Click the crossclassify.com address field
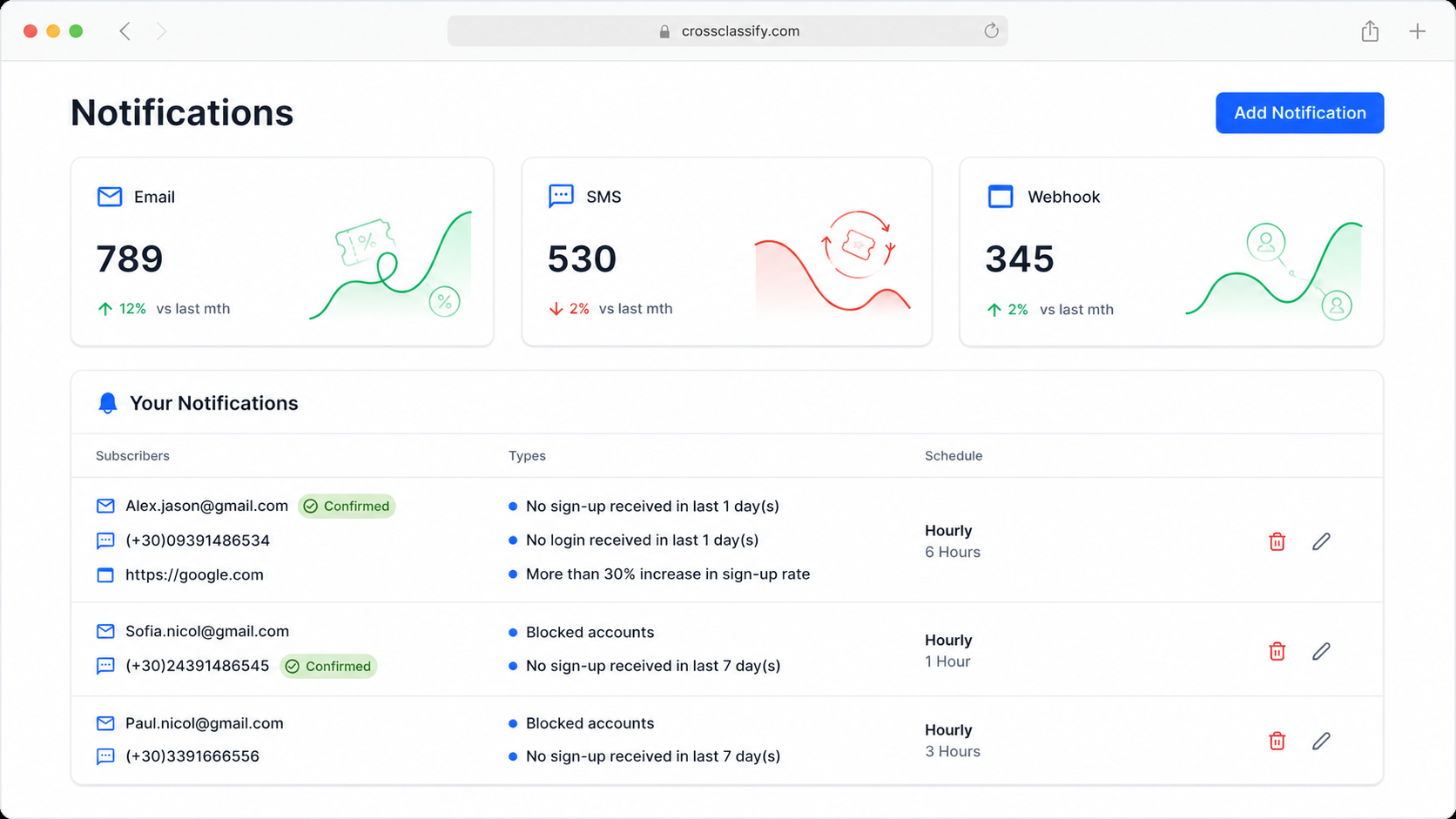Viewport: 1456px width, 819px height. click(x=728, y=31)
